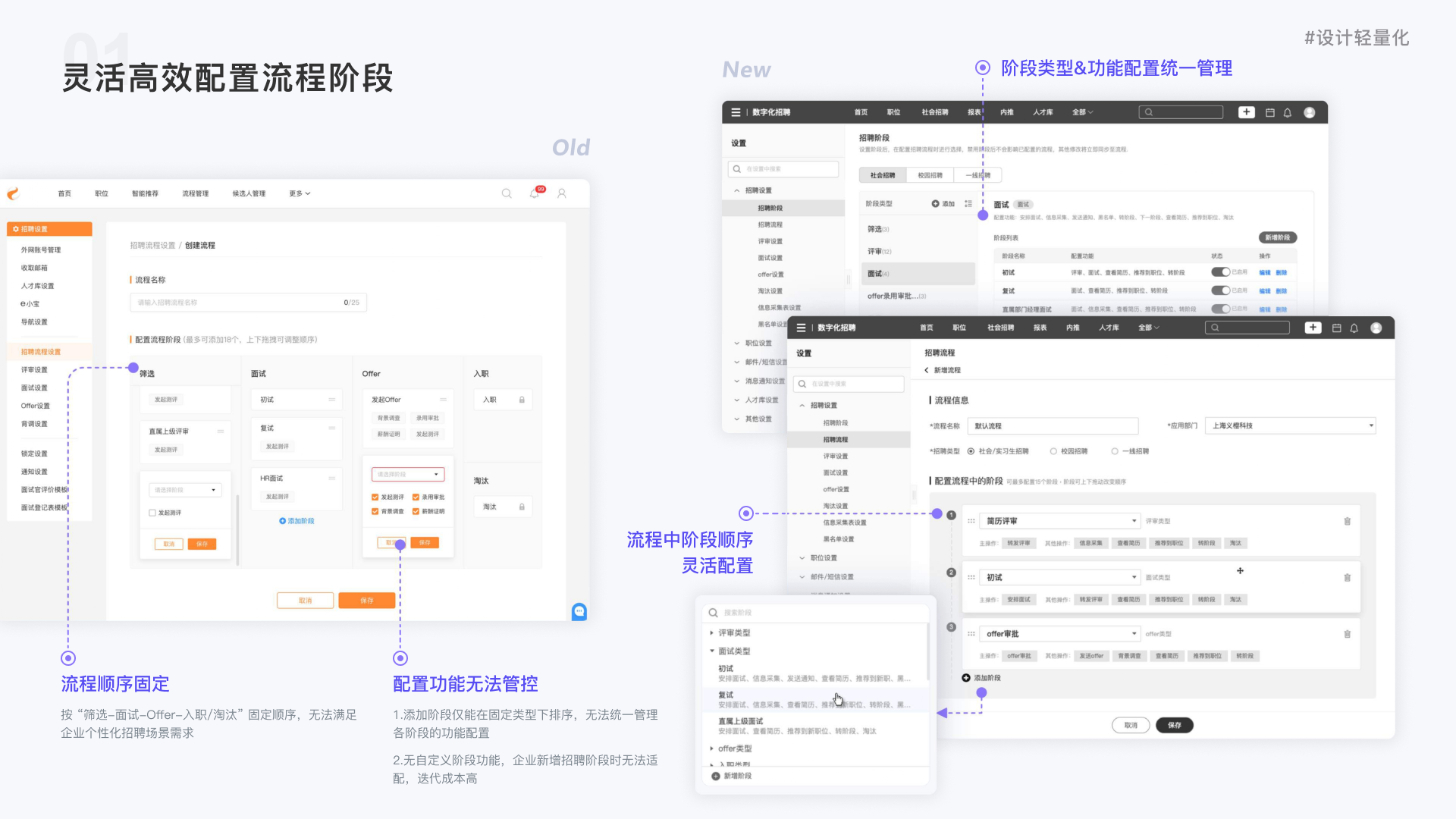Image resolution: width=1456 pixels, height=819 pixels.
Task: Check the 发起测评 checkbox in 筛选 column
Action: pos(152,513)
